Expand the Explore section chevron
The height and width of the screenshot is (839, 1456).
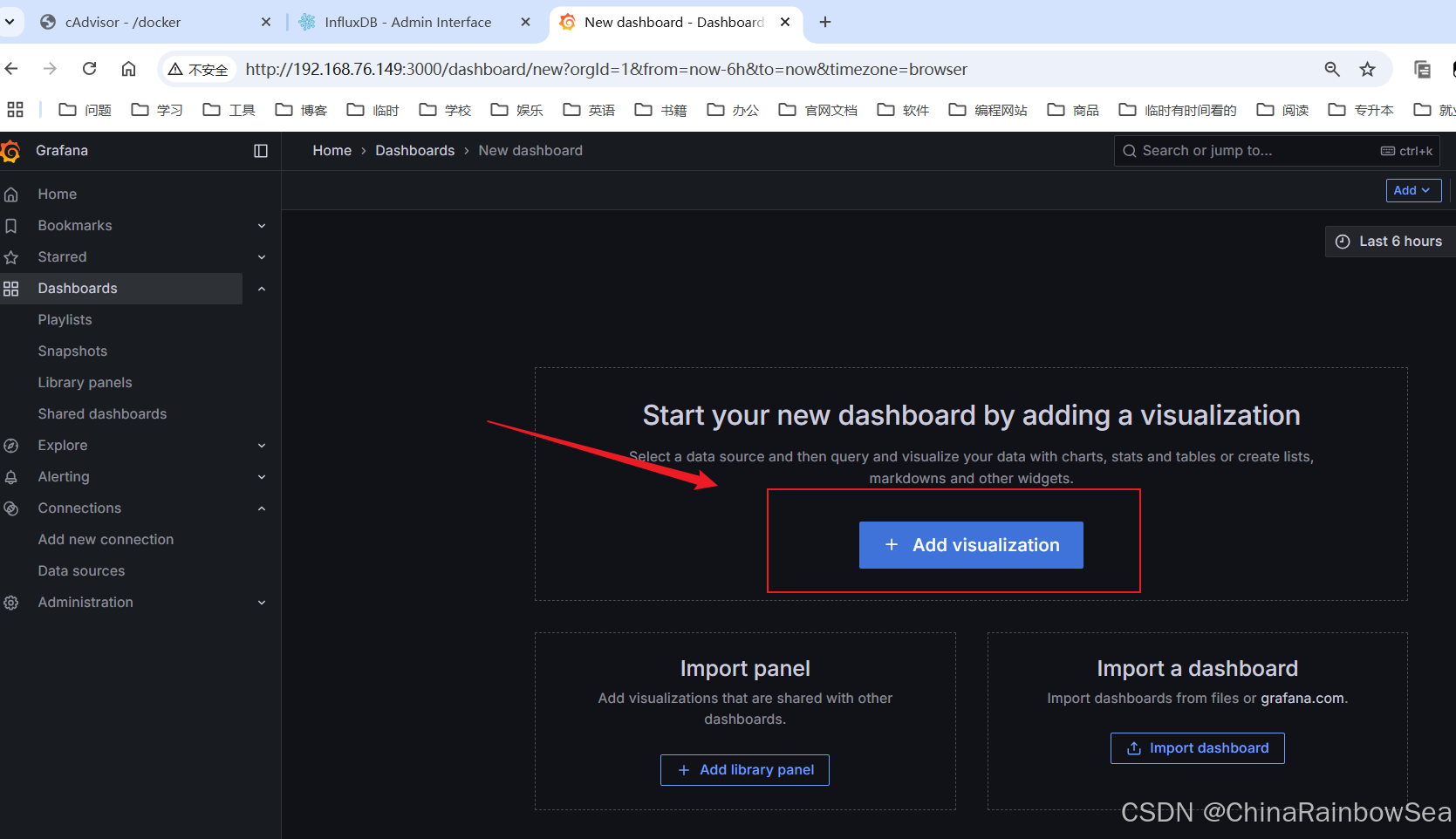[262, 446]
